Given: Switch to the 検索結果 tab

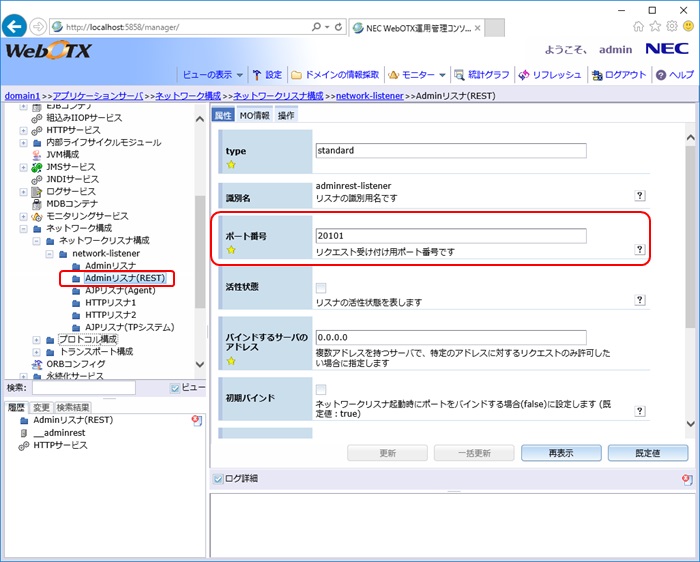Looking at the screenshot, I should 72,407.
